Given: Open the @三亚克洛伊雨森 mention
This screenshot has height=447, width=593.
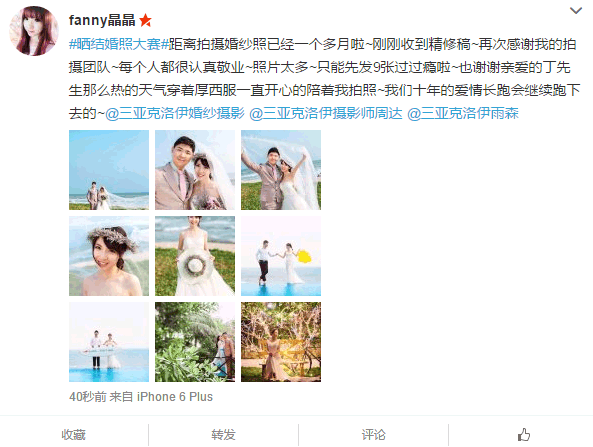Looking at the screenshot, I should [x=463, y=113].
